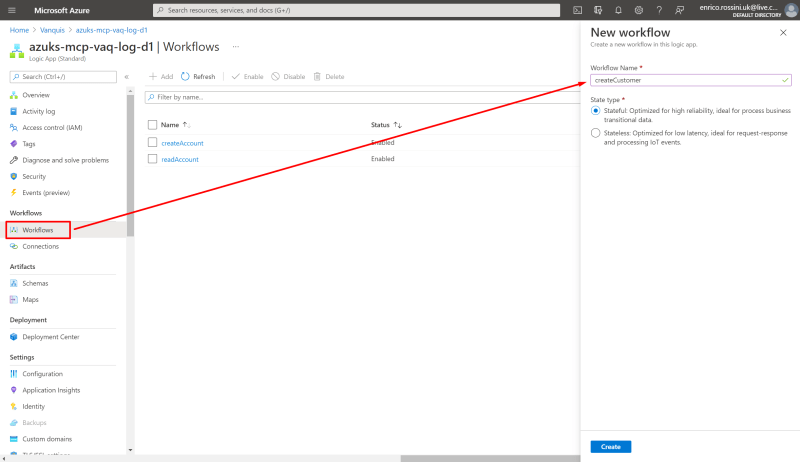800x462 pixels.
Task: Go to Vanquis breadcrumb
Action: [53, 30]
